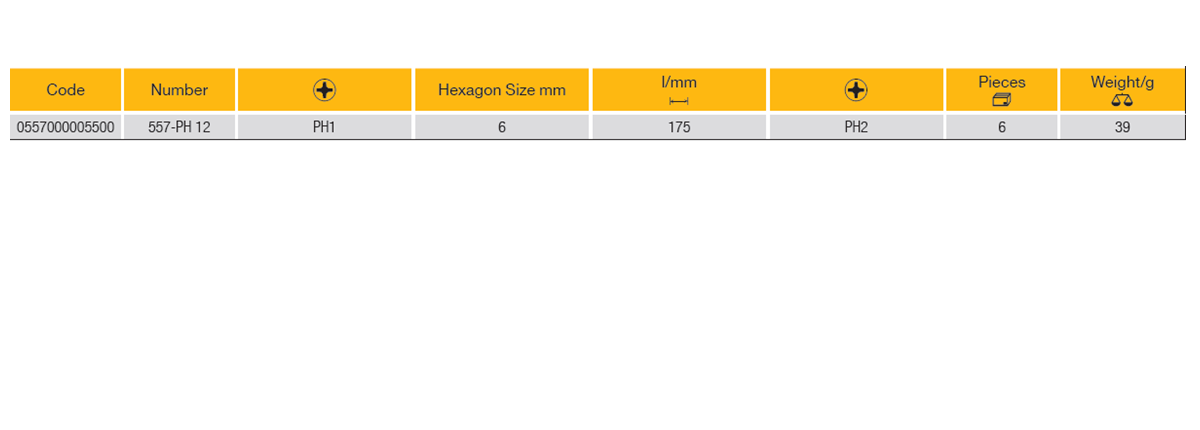Select the 557-PH 12 number cell
1200x430 pixels.
(179, 128)
